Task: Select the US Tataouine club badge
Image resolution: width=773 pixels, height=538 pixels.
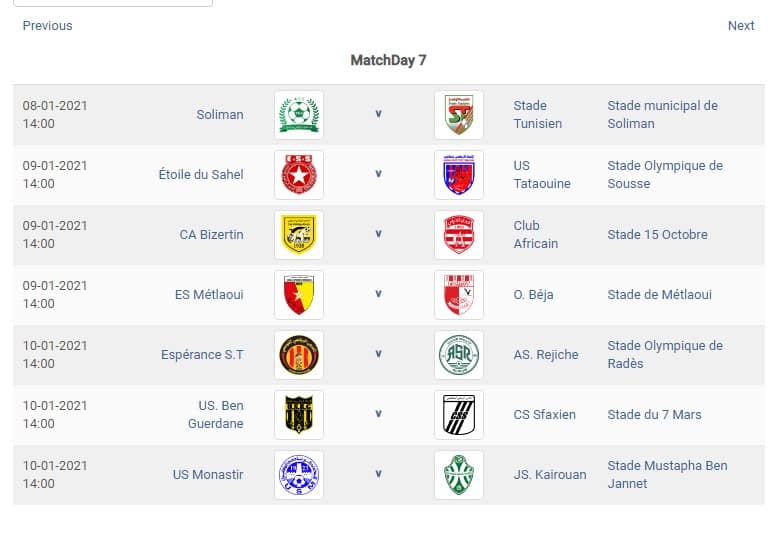Action: click(x=459, y=175)
